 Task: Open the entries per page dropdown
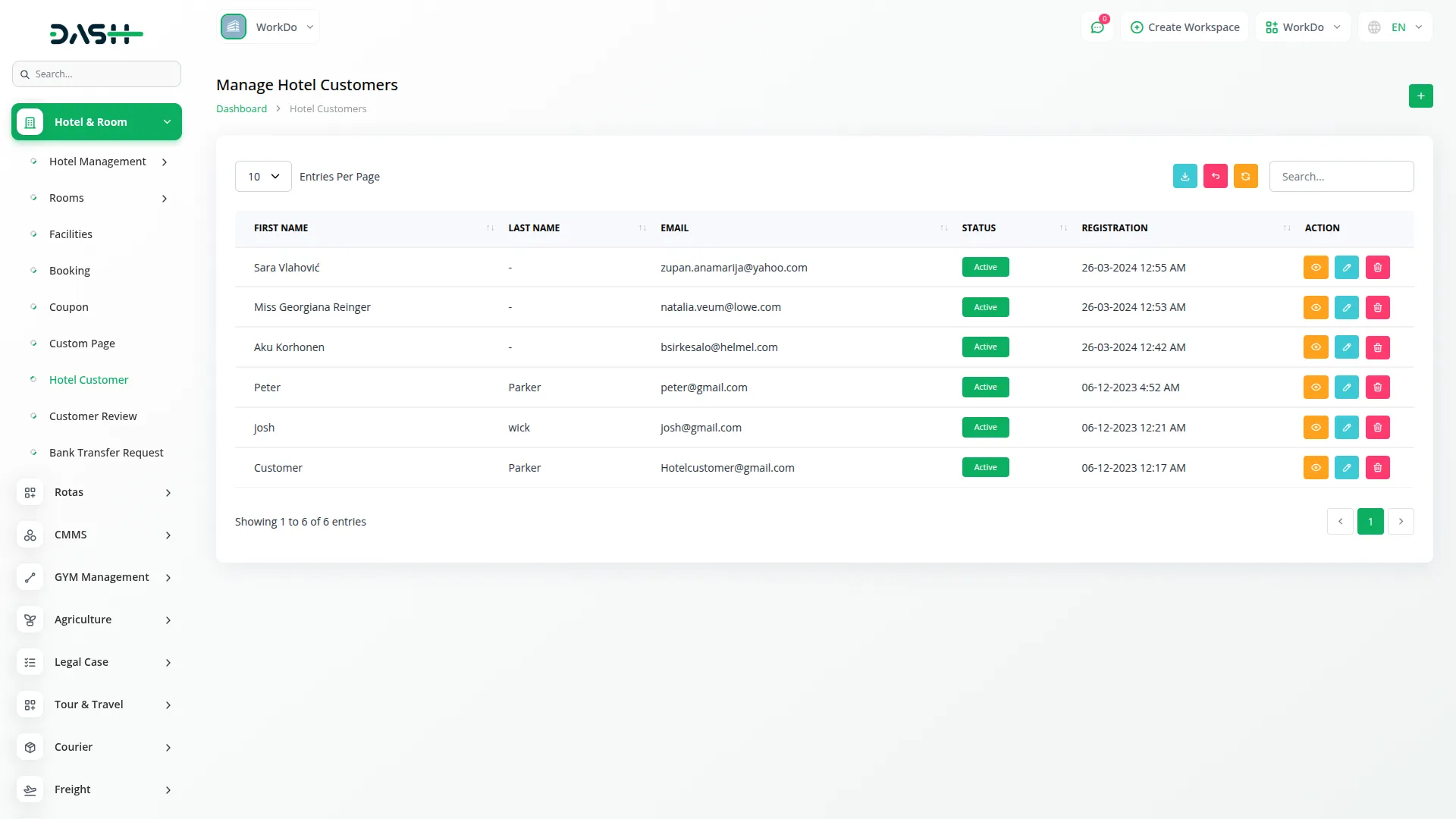[x=263, y=177]
